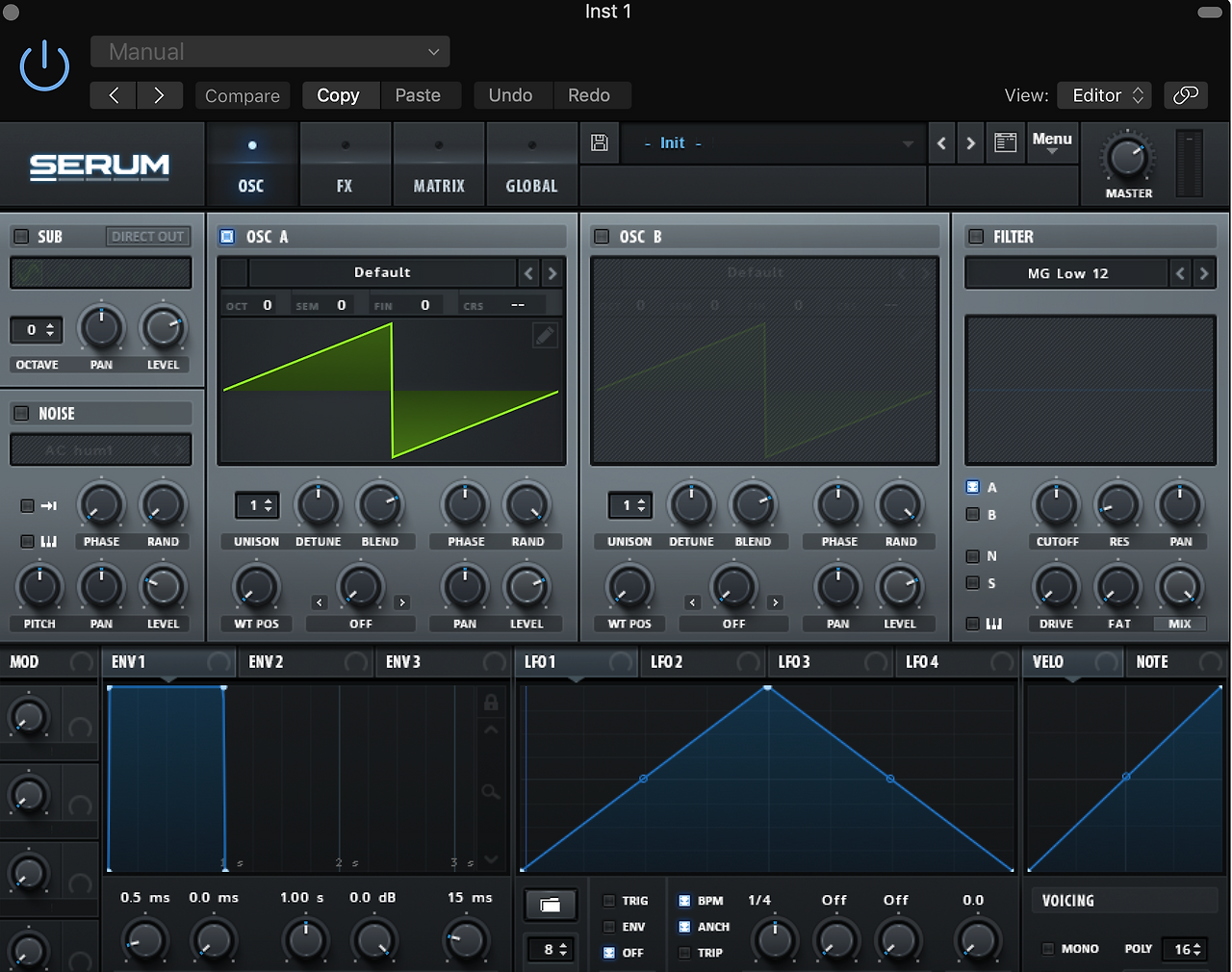This screenshot has height=972, width=1232.
Task: Toggle the plug-in power button
Action: pos(44,66)
